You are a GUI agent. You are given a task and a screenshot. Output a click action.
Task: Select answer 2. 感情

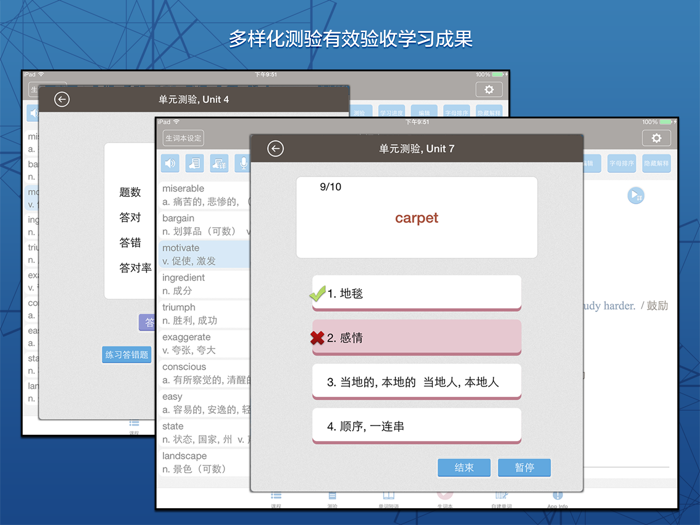point(417,338)
